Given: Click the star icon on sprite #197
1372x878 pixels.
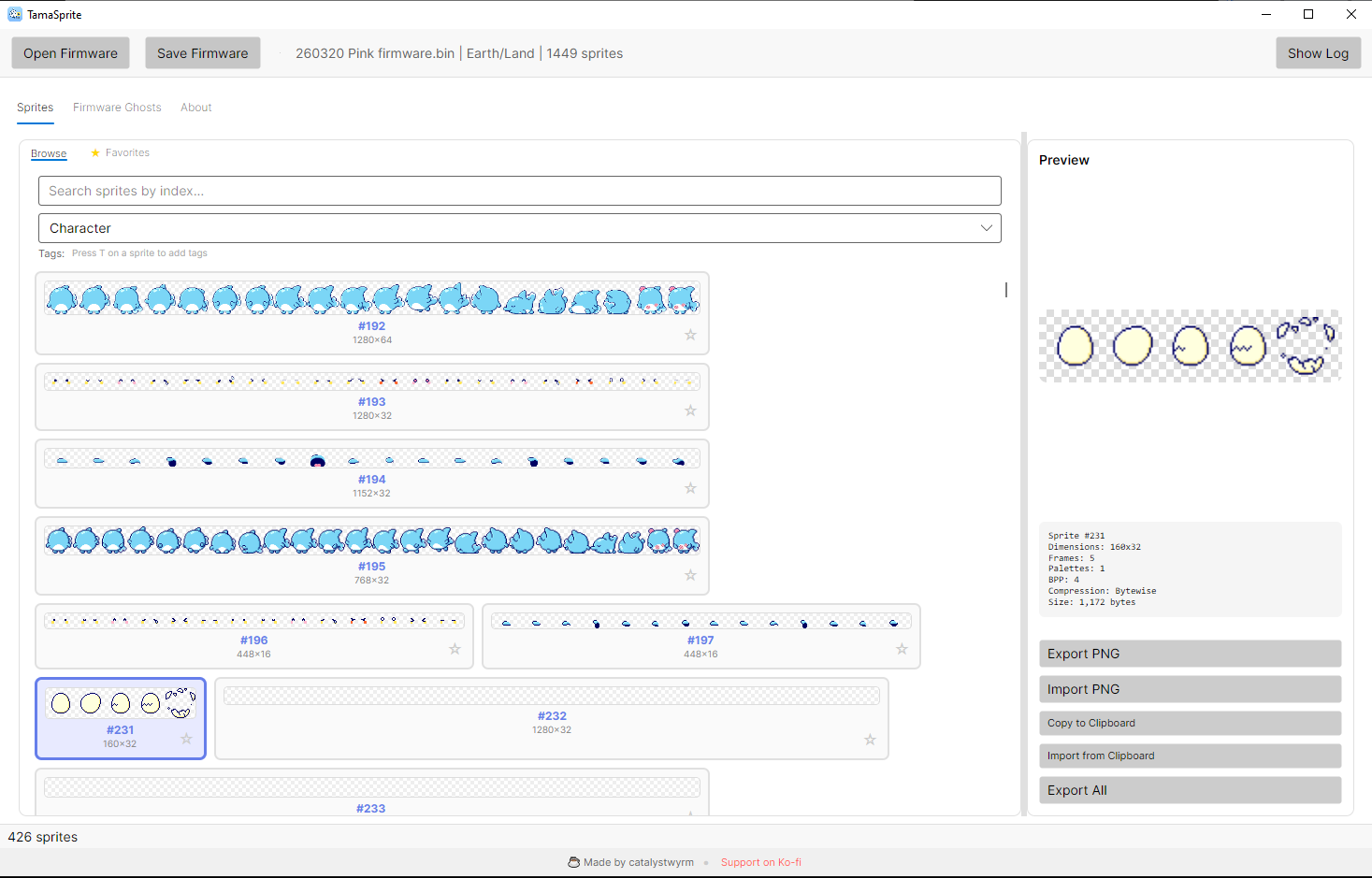Looking at the screenshot, I should click(x=902, y=648).
